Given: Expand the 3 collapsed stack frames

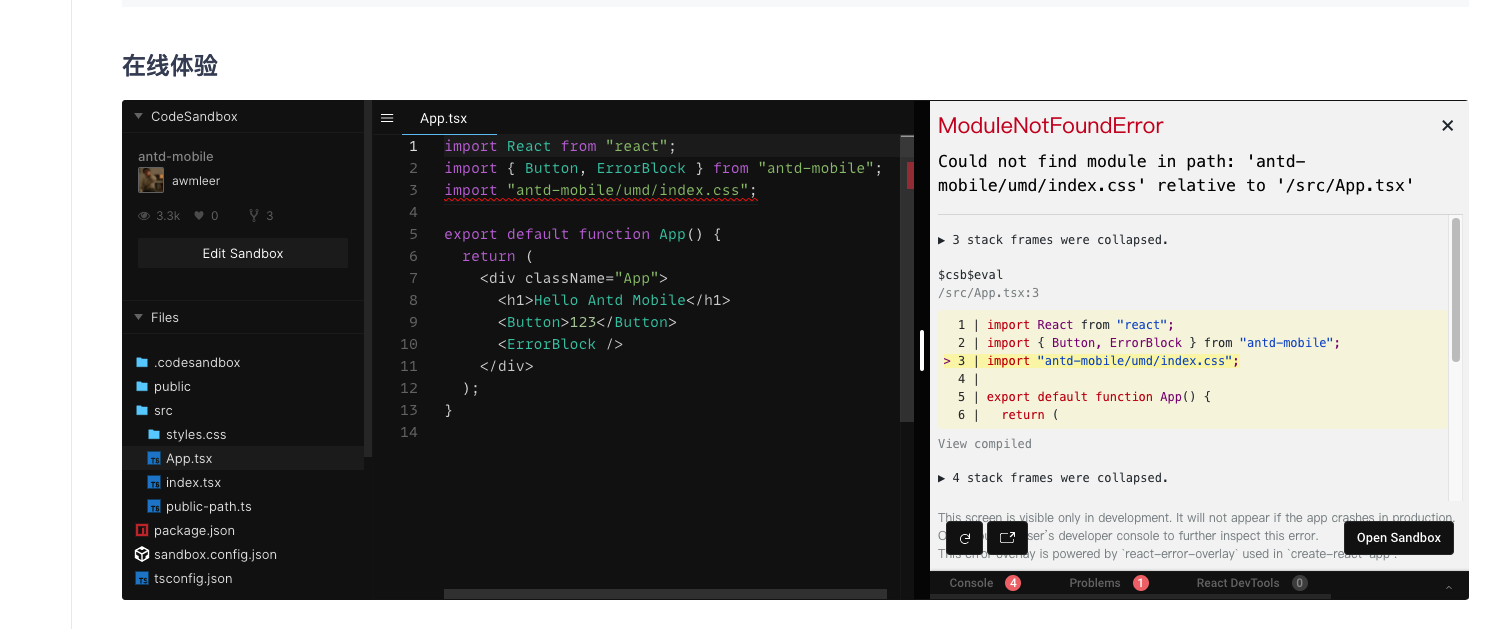Looking at the screenshot, I should 1053,240.
